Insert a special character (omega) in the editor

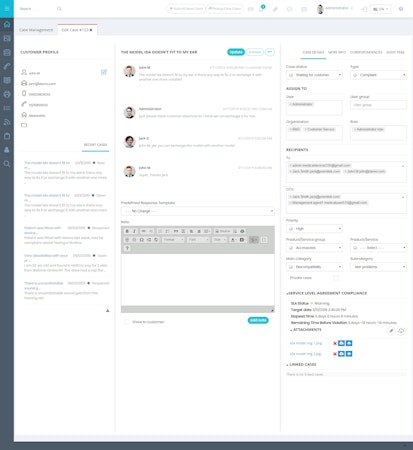pyautogui.click(x=142, y=240)
